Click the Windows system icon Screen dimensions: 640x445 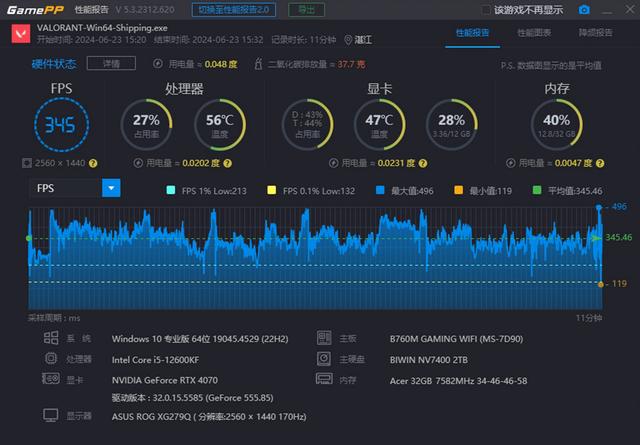51,338
